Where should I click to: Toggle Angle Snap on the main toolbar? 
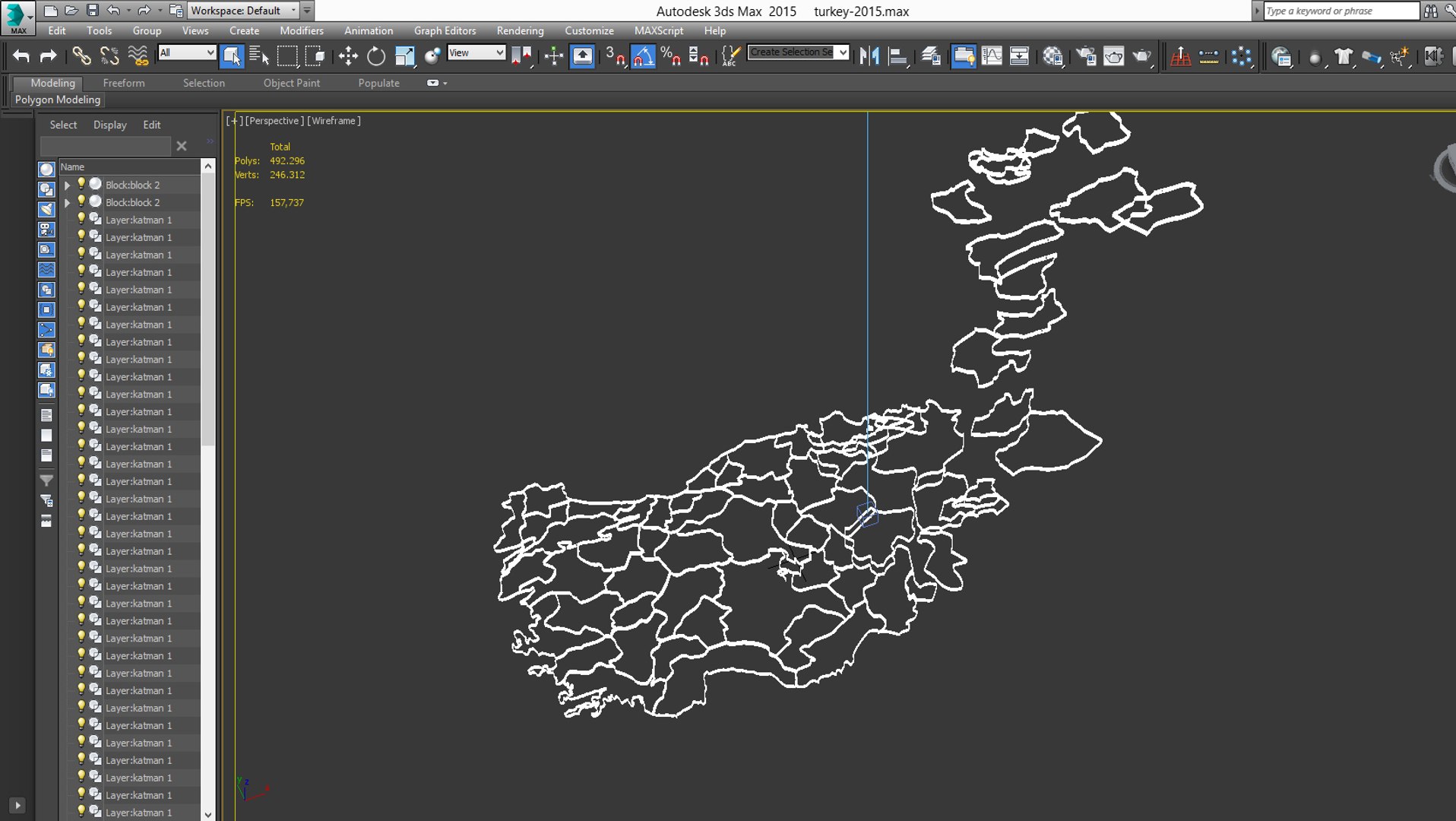(643, 56)
